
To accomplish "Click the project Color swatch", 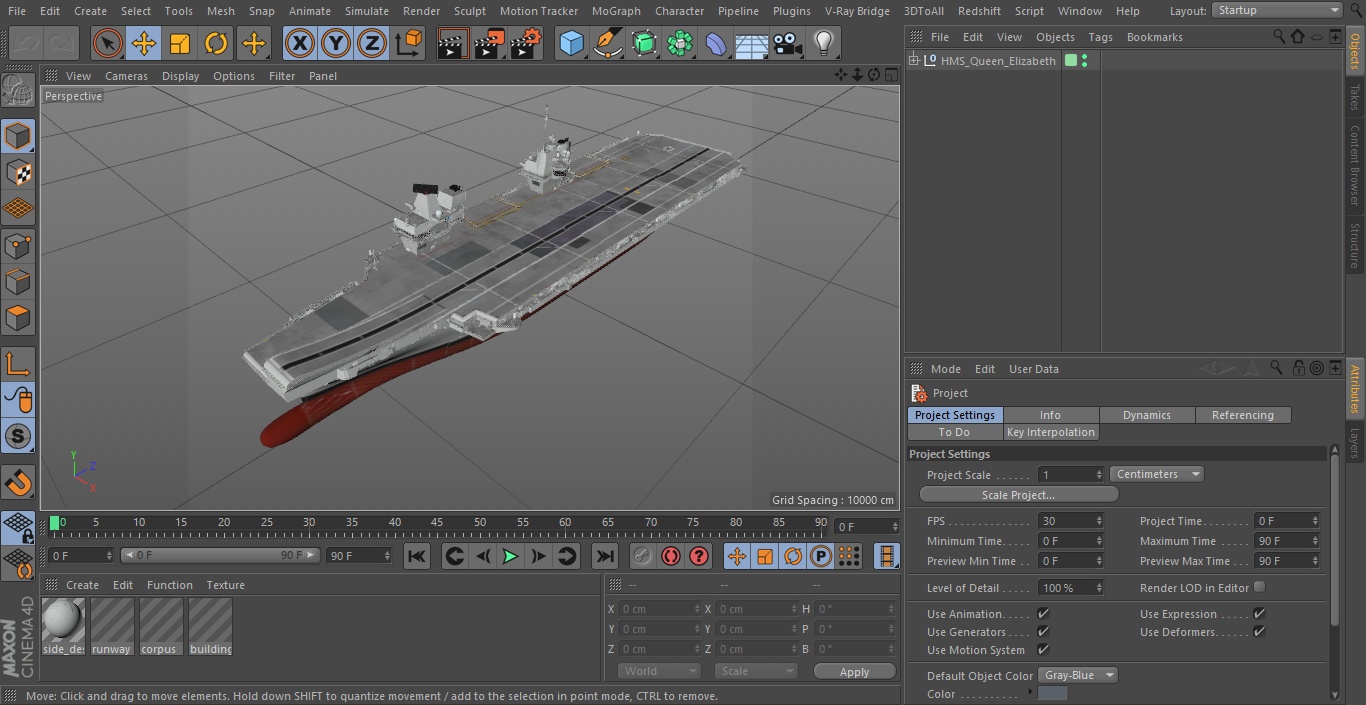I will click(x=1052, y=694).
